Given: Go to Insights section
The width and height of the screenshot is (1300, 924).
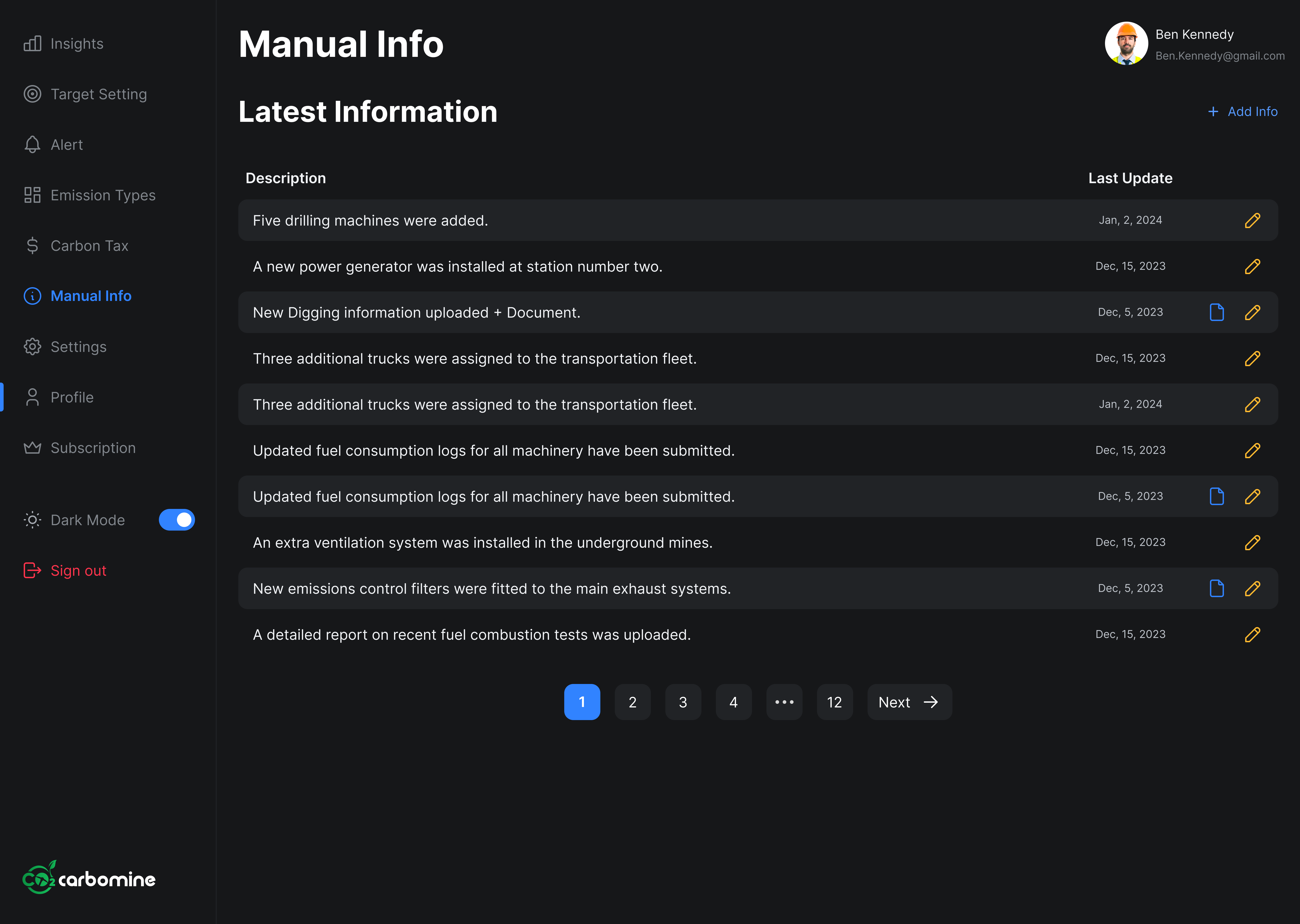Looking at the screenshot, I should pos(76,44).
